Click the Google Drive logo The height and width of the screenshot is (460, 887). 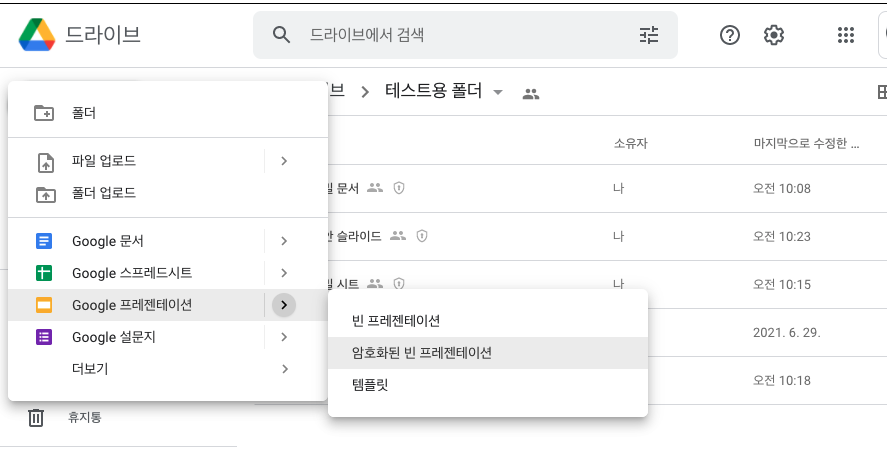[37, 35]
